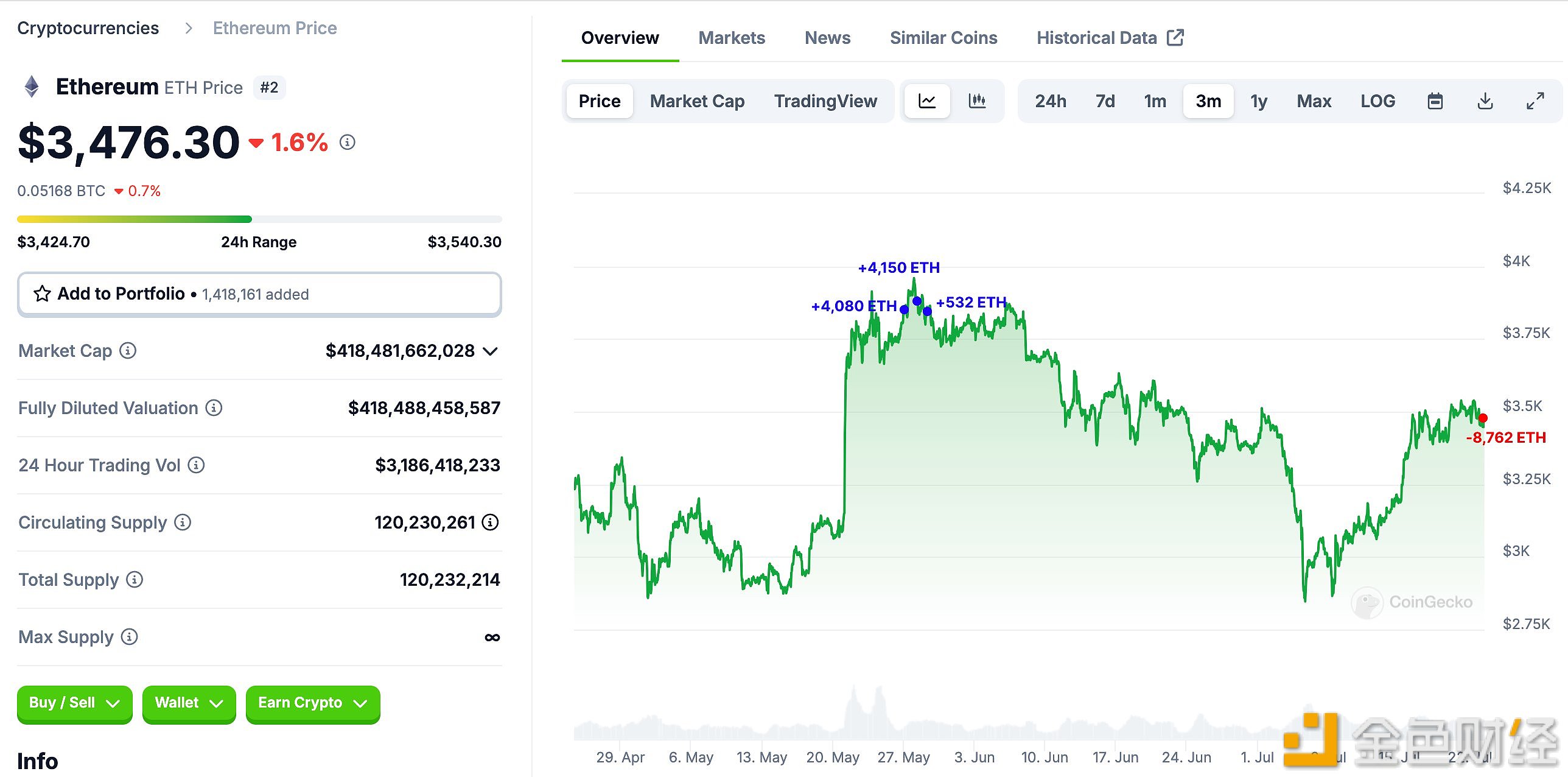Switch to TradingView chart mode

coord(825,101)
